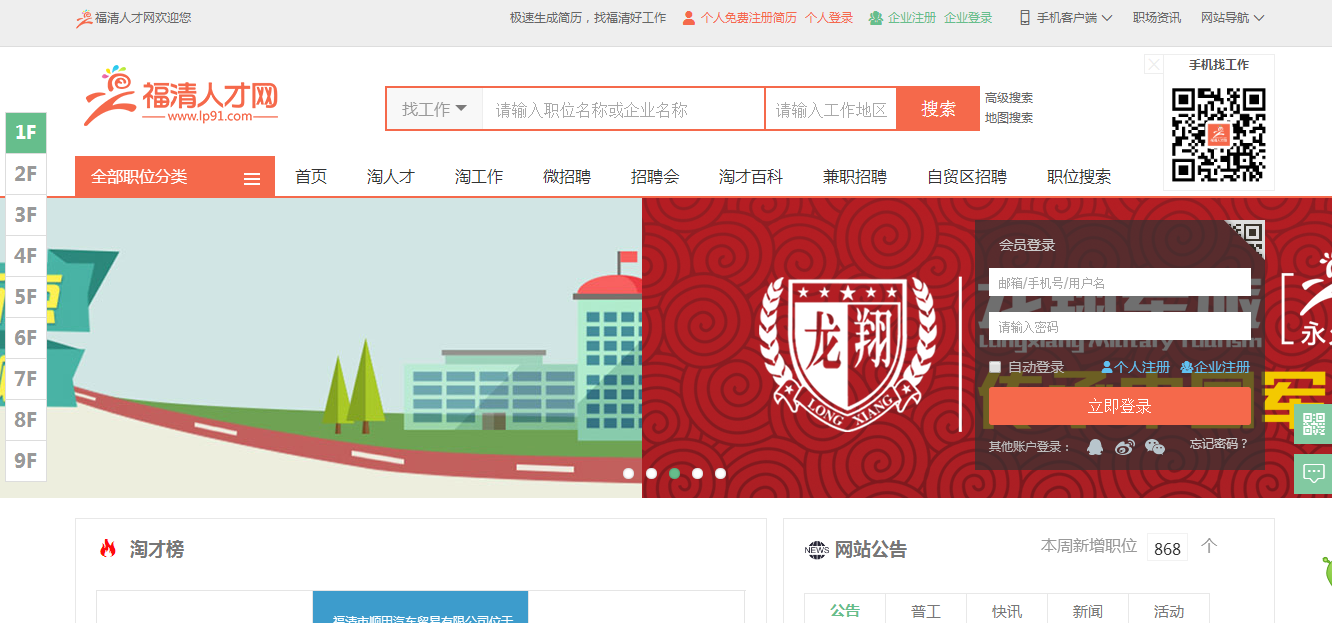Close the mobile QR code panel
Viewport: 1332px width, 623px height.
1154,65
